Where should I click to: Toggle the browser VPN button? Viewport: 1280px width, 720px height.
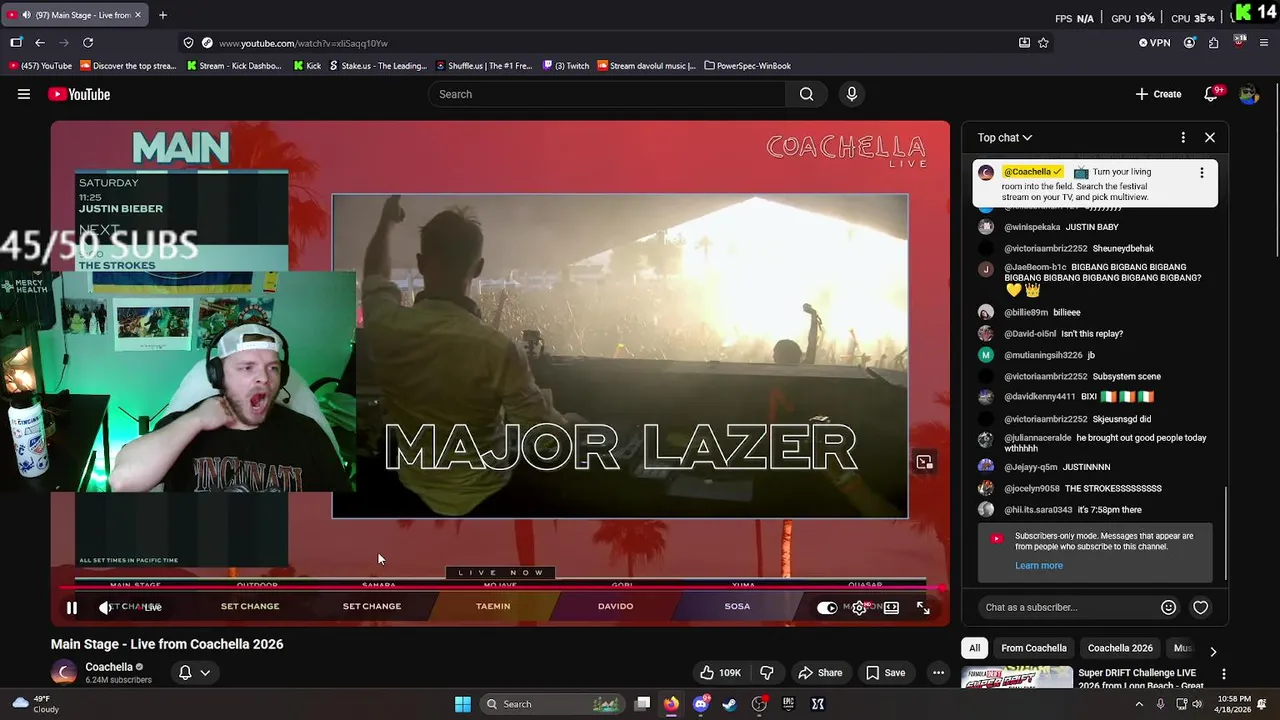pos(1154,43)
